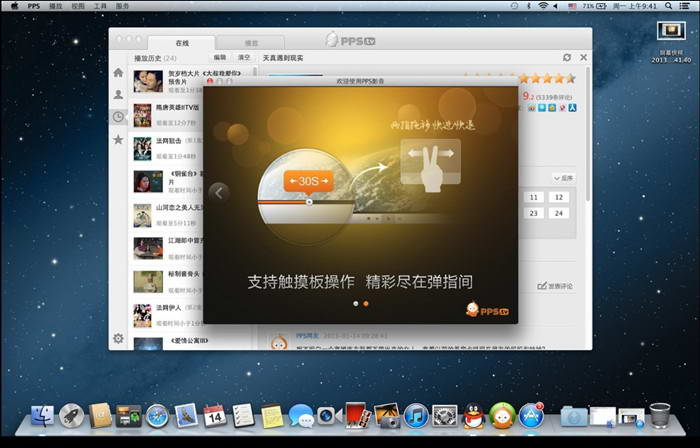This screenshot has width=700, height=448.
Task: Open settings gear at sidebar bottom
Action: (119, 338)
